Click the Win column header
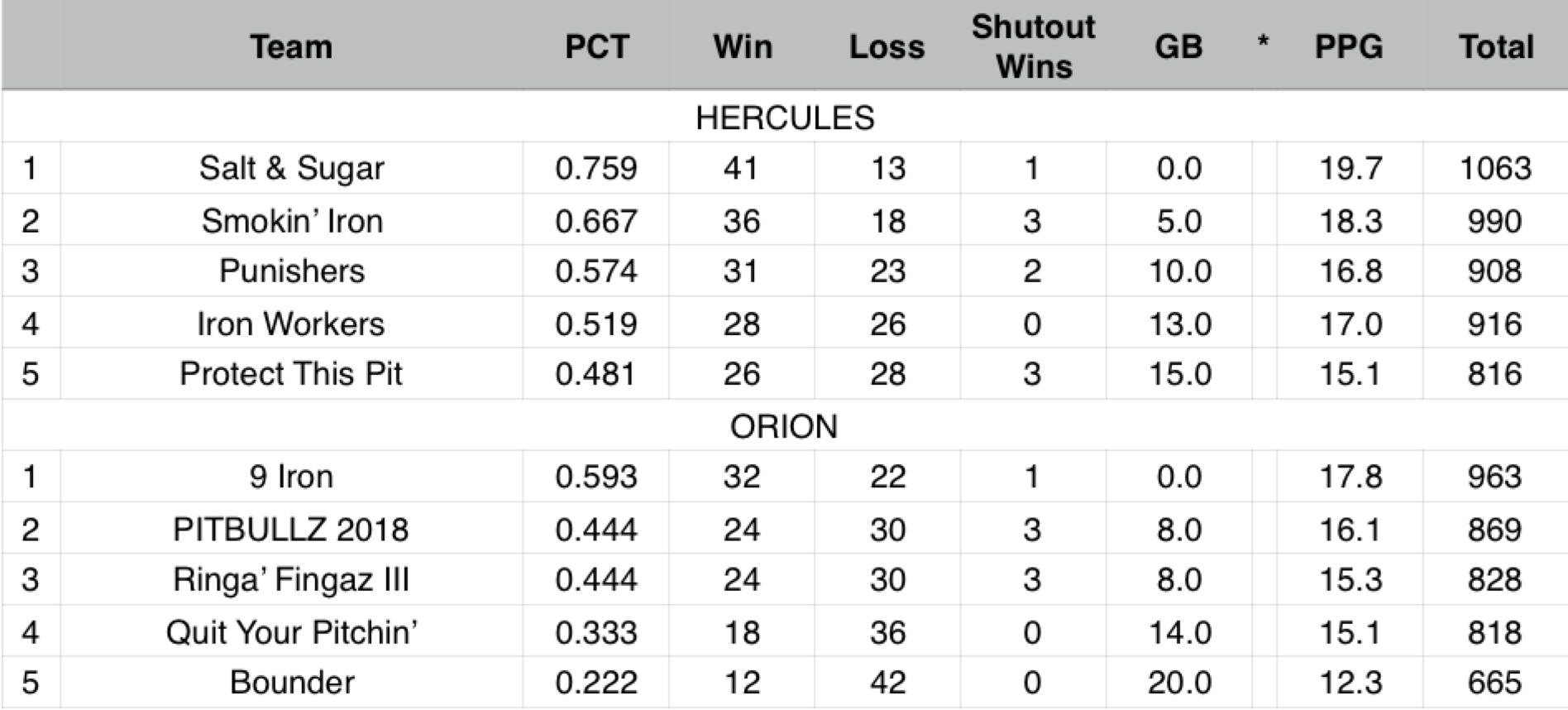Screen dimensions: 1568x710 [x=743, y=46]
